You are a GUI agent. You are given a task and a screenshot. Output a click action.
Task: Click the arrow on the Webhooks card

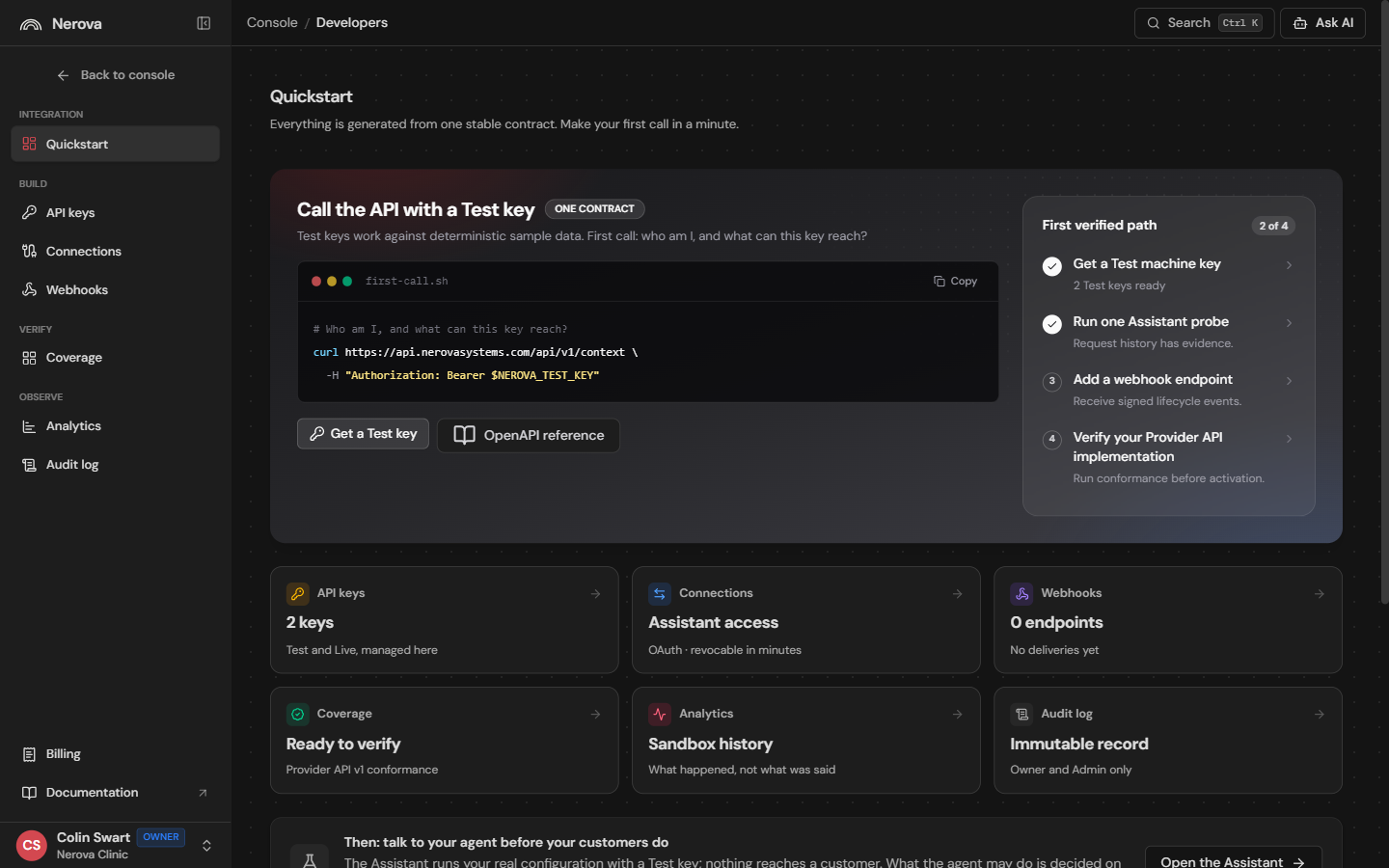click(x=1319, y=594)
